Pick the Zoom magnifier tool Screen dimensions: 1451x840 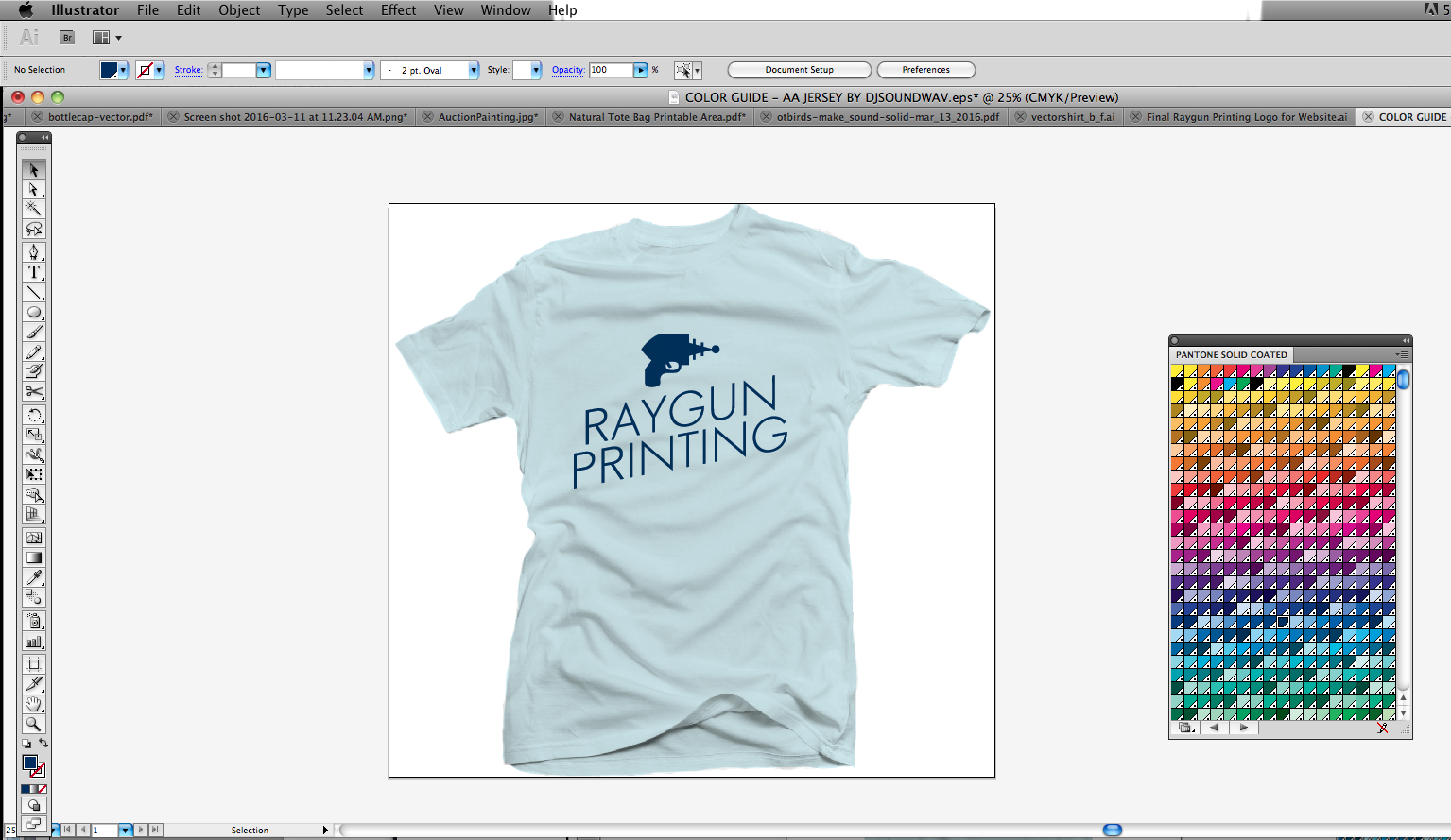pos(34,724)
